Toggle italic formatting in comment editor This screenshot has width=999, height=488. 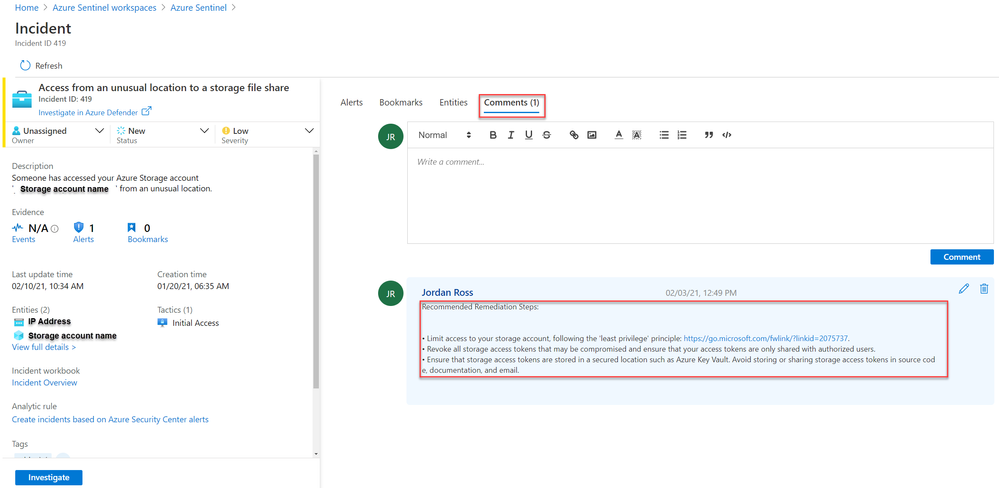click(510, 135)
